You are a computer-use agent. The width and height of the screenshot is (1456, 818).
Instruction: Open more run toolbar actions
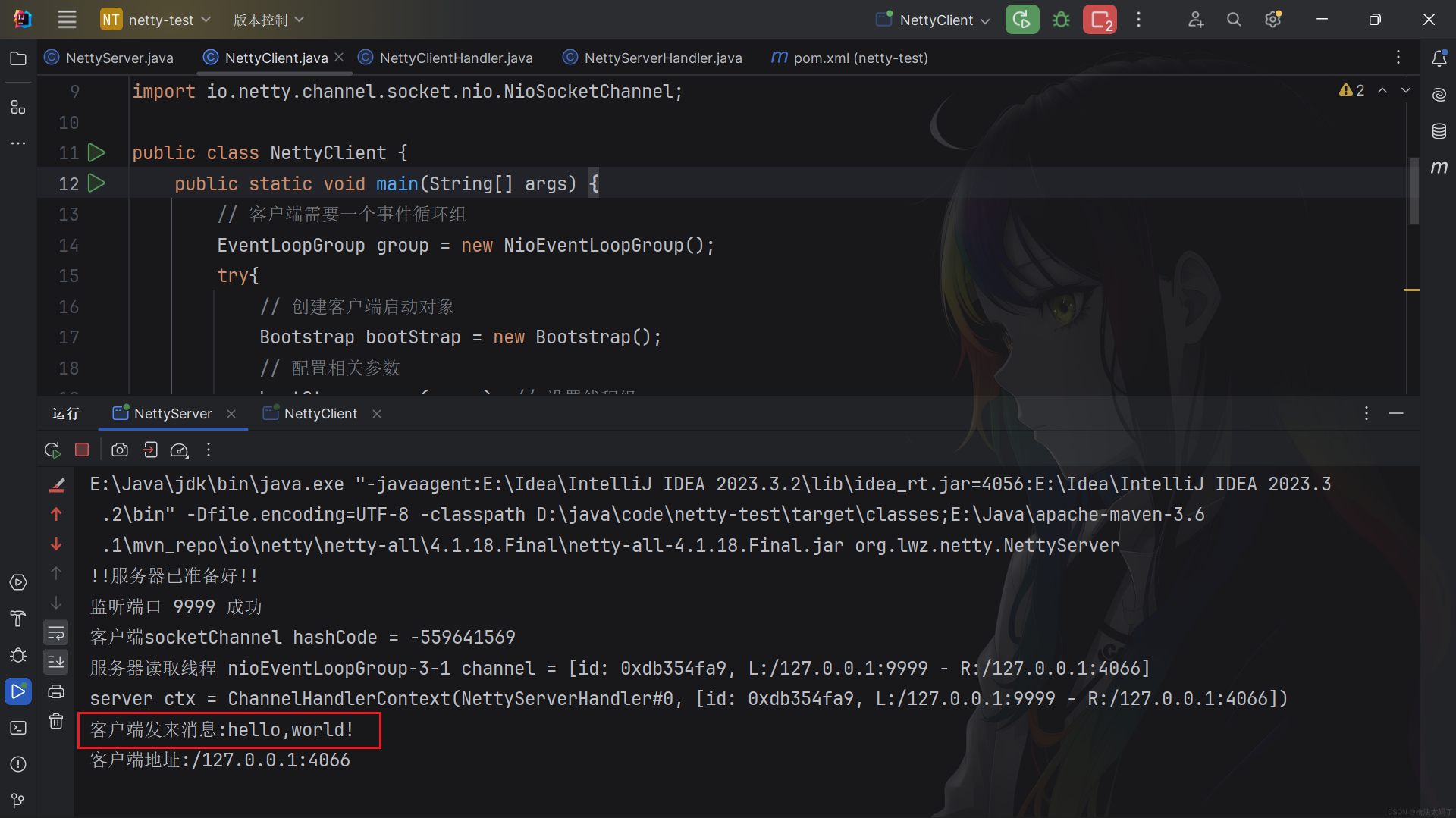click(209, 450)
